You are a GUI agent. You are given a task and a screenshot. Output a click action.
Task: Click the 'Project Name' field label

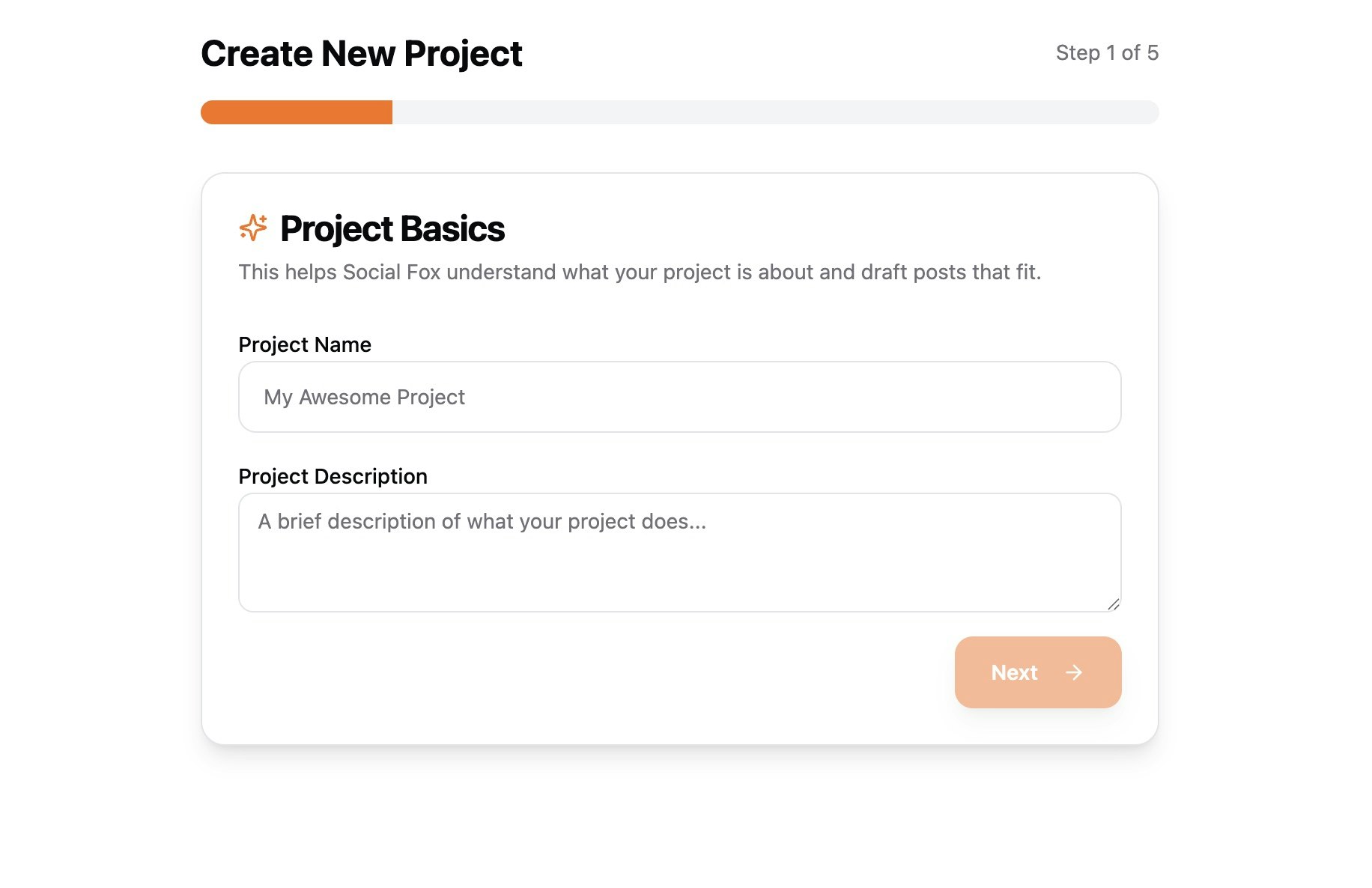coord(305,344)
